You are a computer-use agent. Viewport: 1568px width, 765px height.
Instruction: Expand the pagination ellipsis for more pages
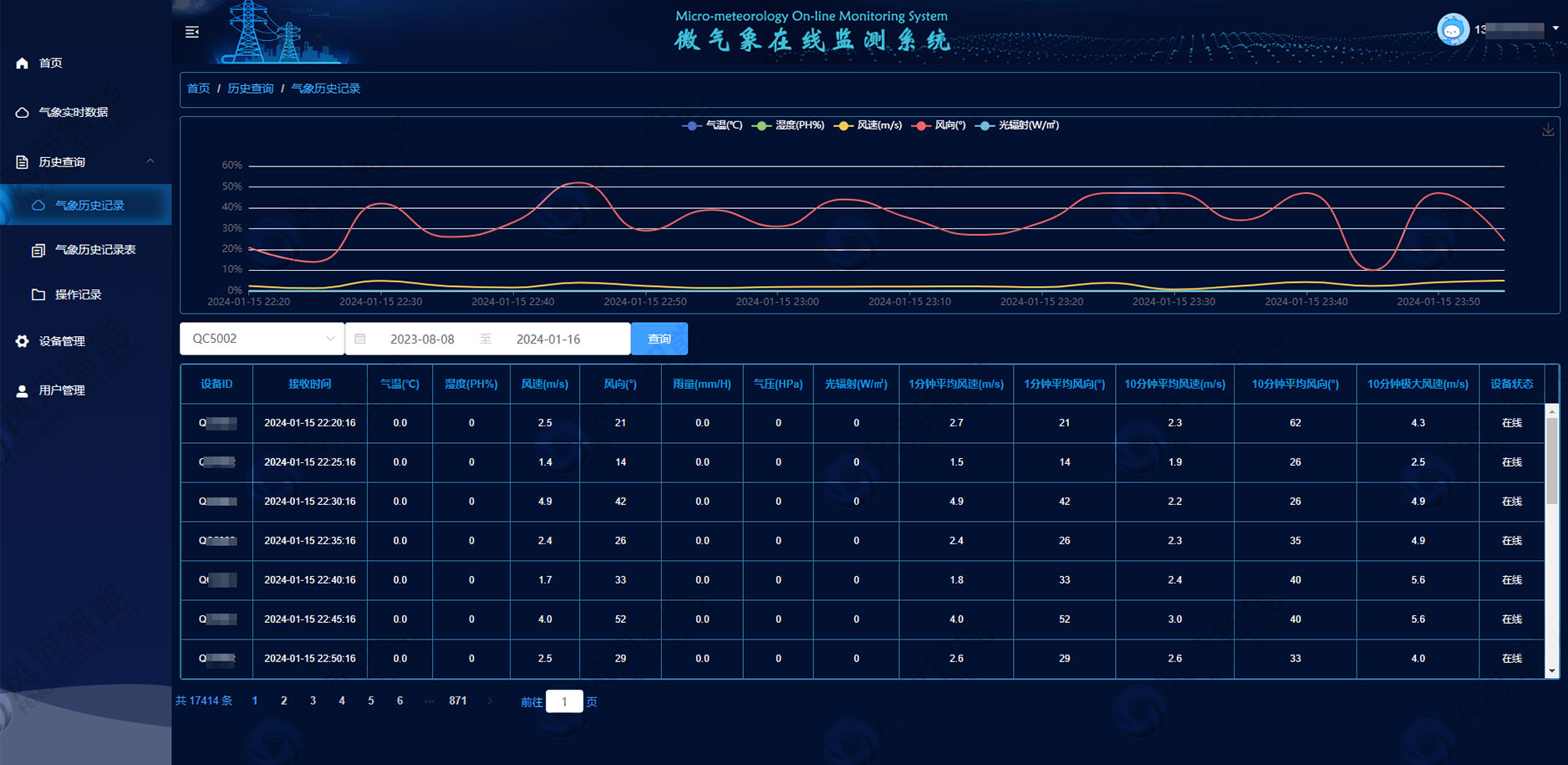pos(430,701)
